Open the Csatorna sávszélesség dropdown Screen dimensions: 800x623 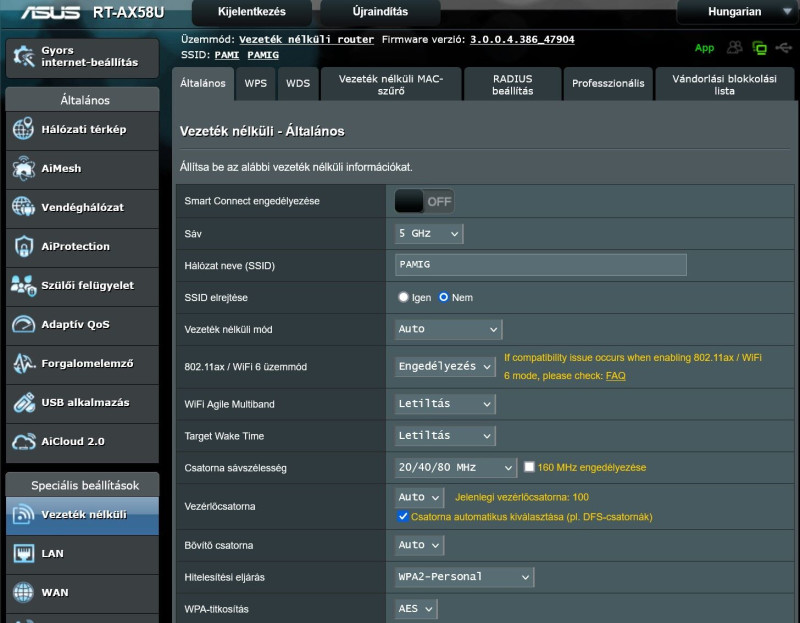455,467
